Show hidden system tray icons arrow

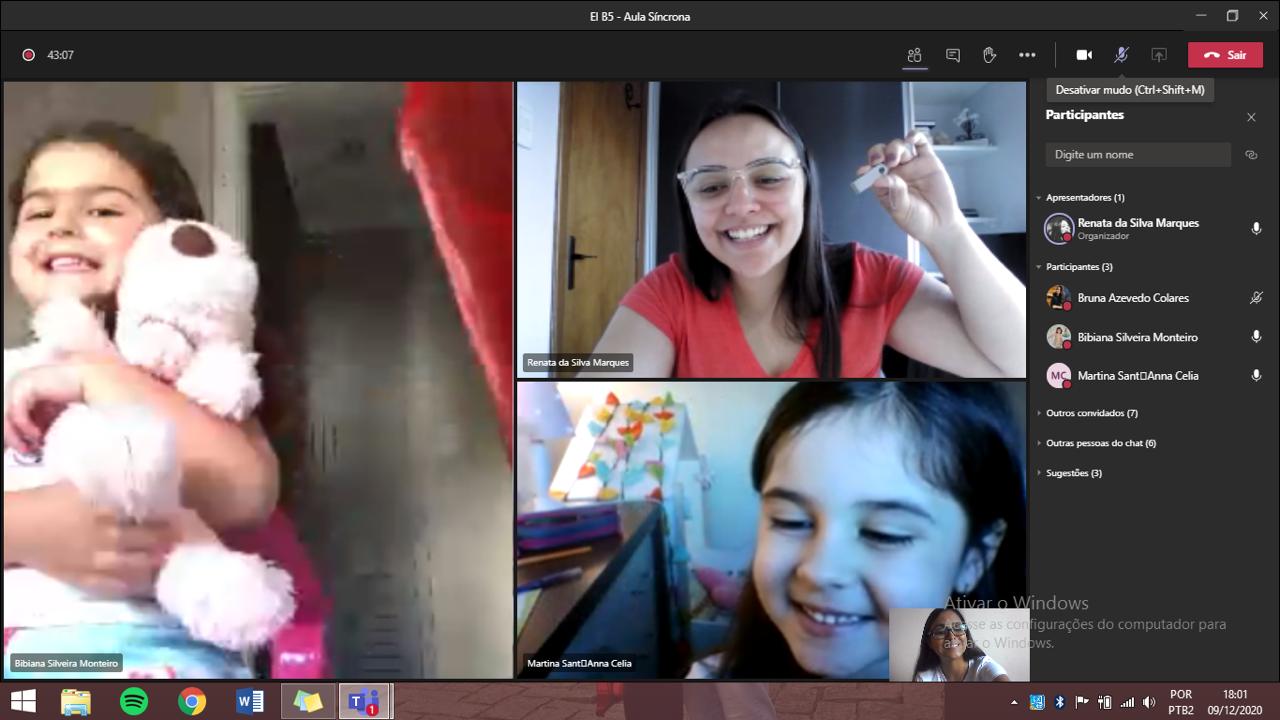[x=1015, y=702]
